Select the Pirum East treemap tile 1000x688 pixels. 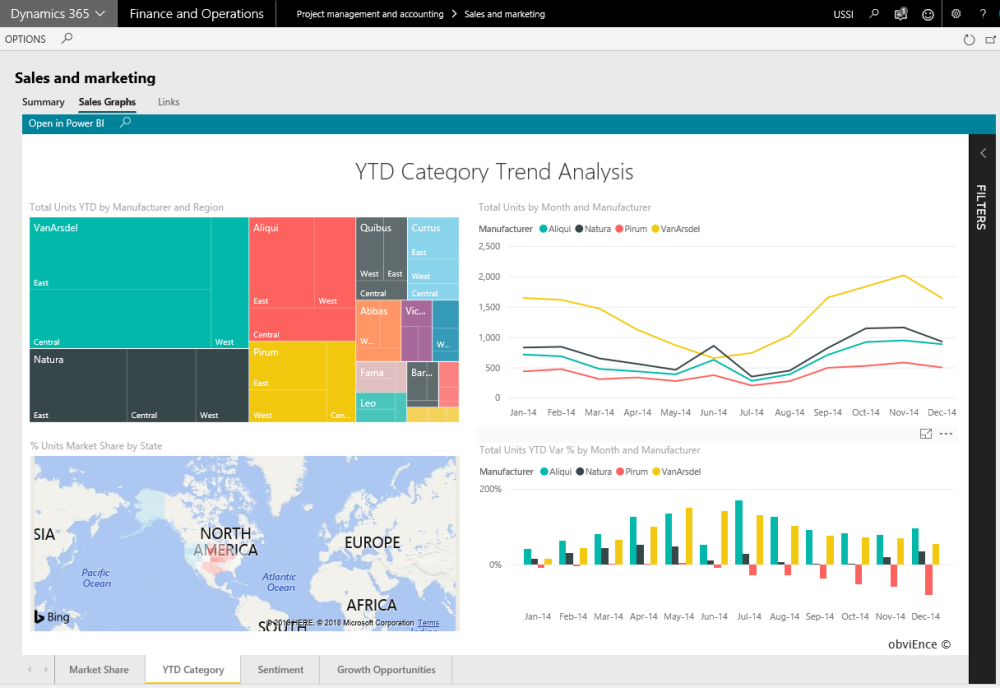click(x=288, y=365)
